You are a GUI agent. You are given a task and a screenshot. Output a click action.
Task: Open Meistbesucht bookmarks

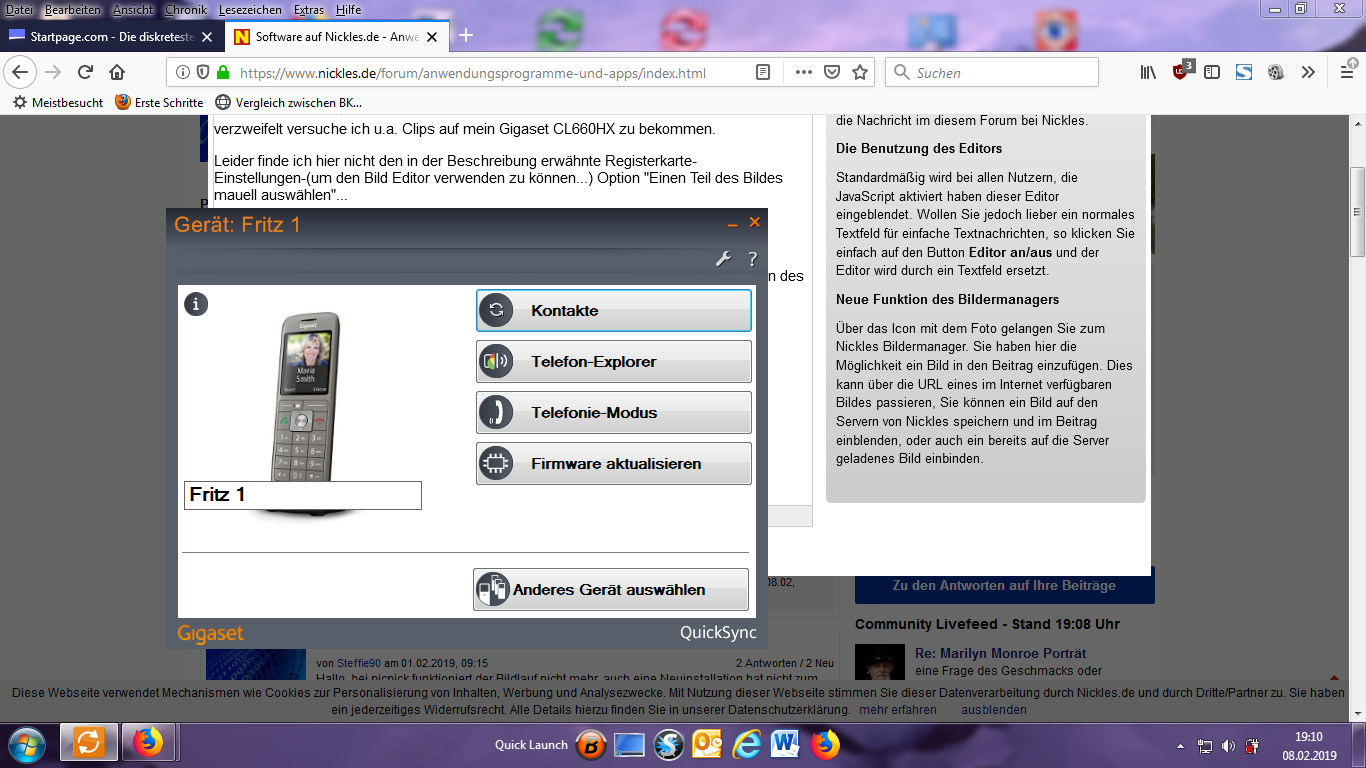58,102
